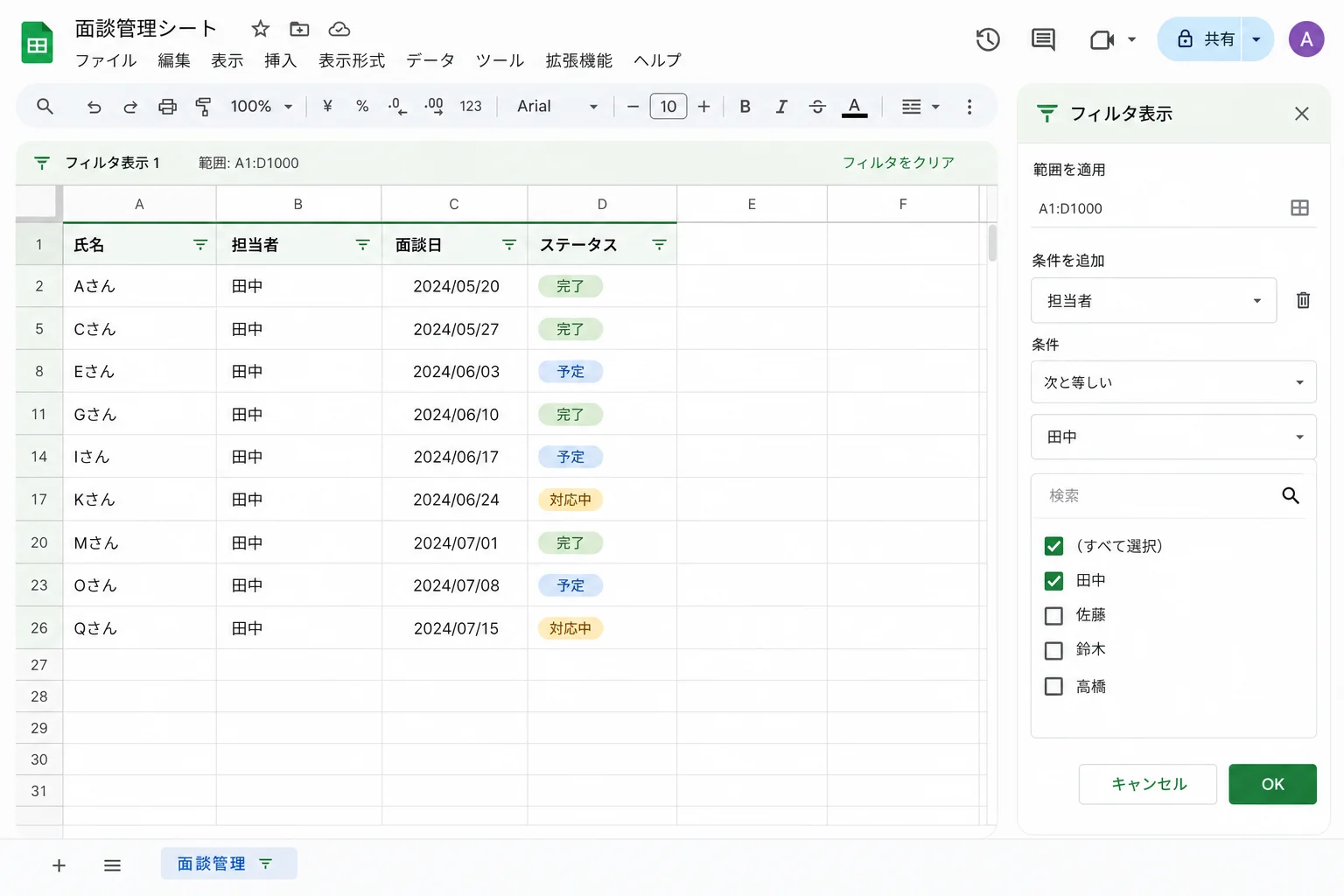Decrease decimal places
1344x896 pixels.
(397, 107)
